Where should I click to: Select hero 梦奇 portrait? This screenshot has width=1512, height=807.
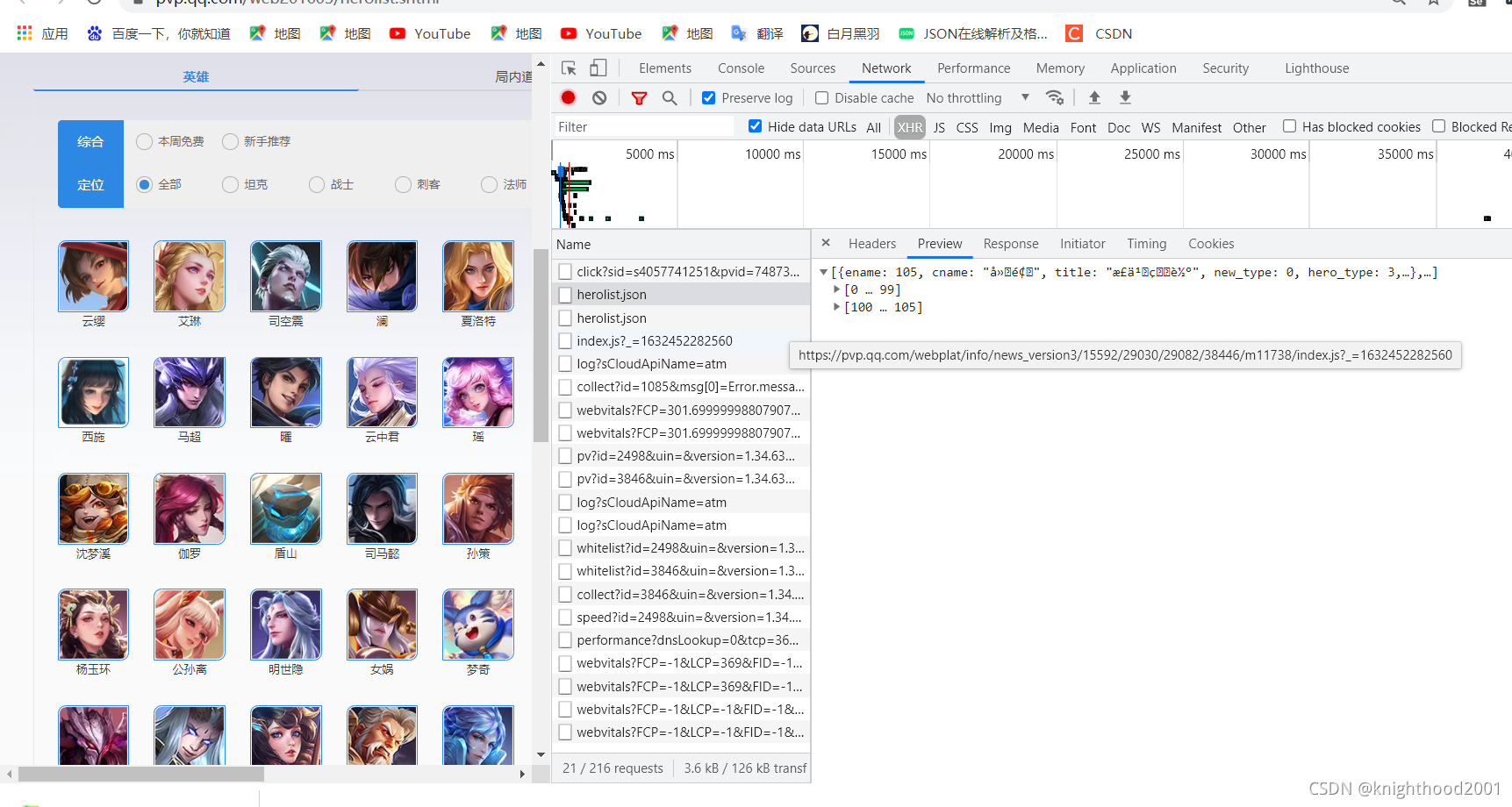[478, 625]
